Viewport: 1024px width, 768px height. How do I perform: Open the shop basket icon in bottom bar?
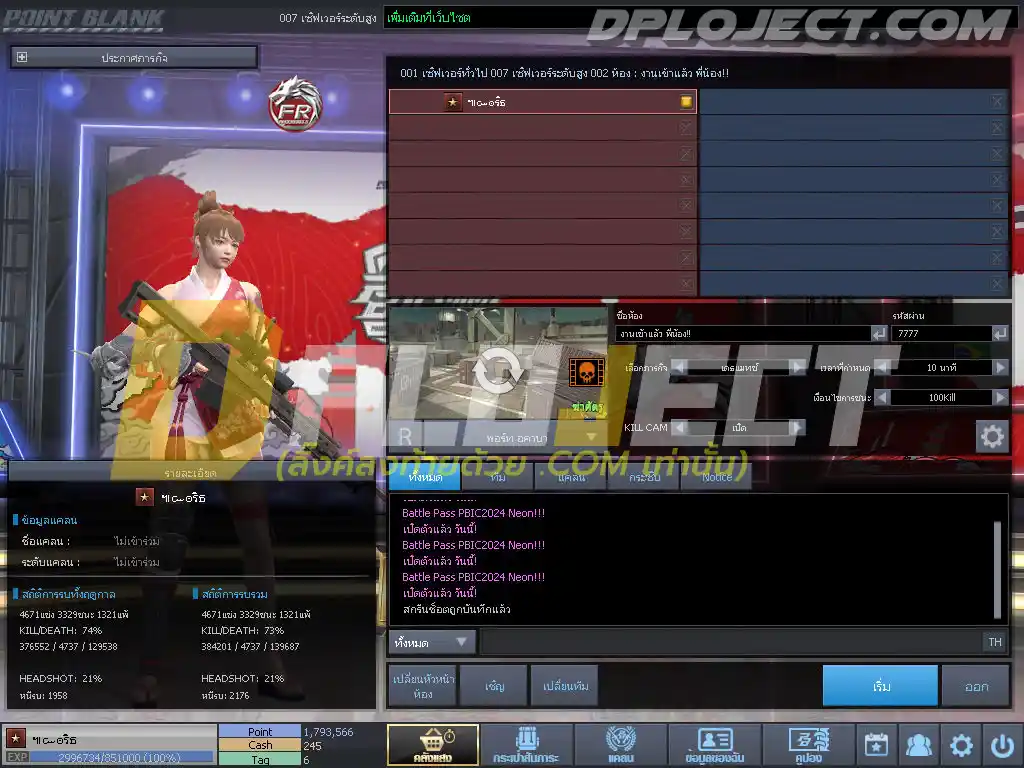tap(433, 744)
